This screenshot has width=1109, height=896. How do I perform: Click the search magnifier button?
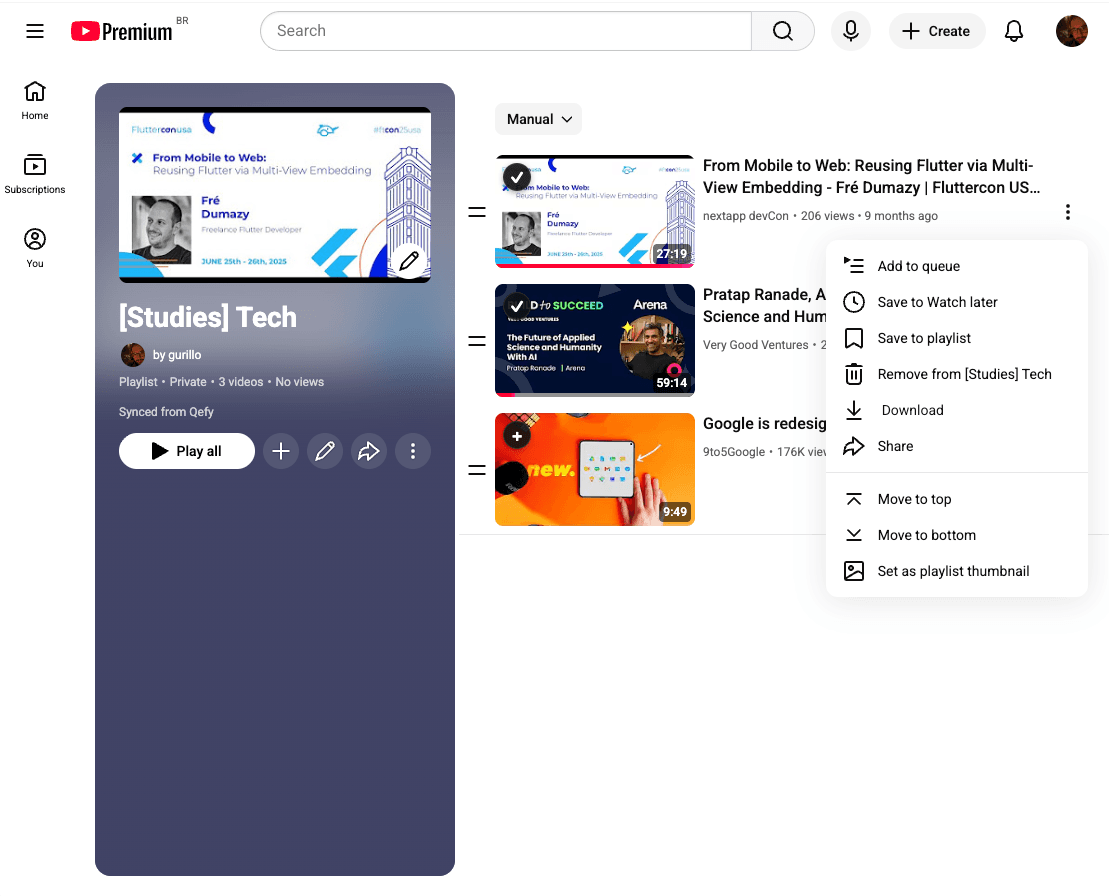[782, 31]
